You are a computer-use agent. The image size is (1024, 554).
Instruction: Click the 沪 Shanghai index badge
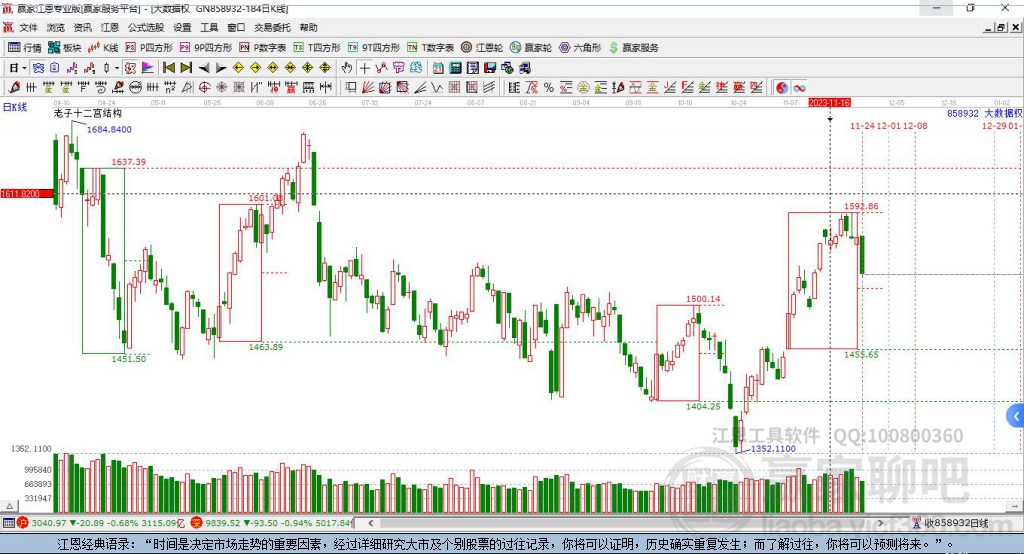click(23, 523)
